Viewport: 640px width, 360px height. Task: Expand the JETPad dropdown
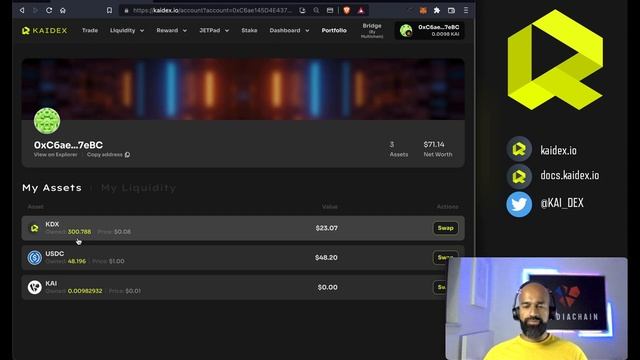pyautogui.click(x=214, y=30)
